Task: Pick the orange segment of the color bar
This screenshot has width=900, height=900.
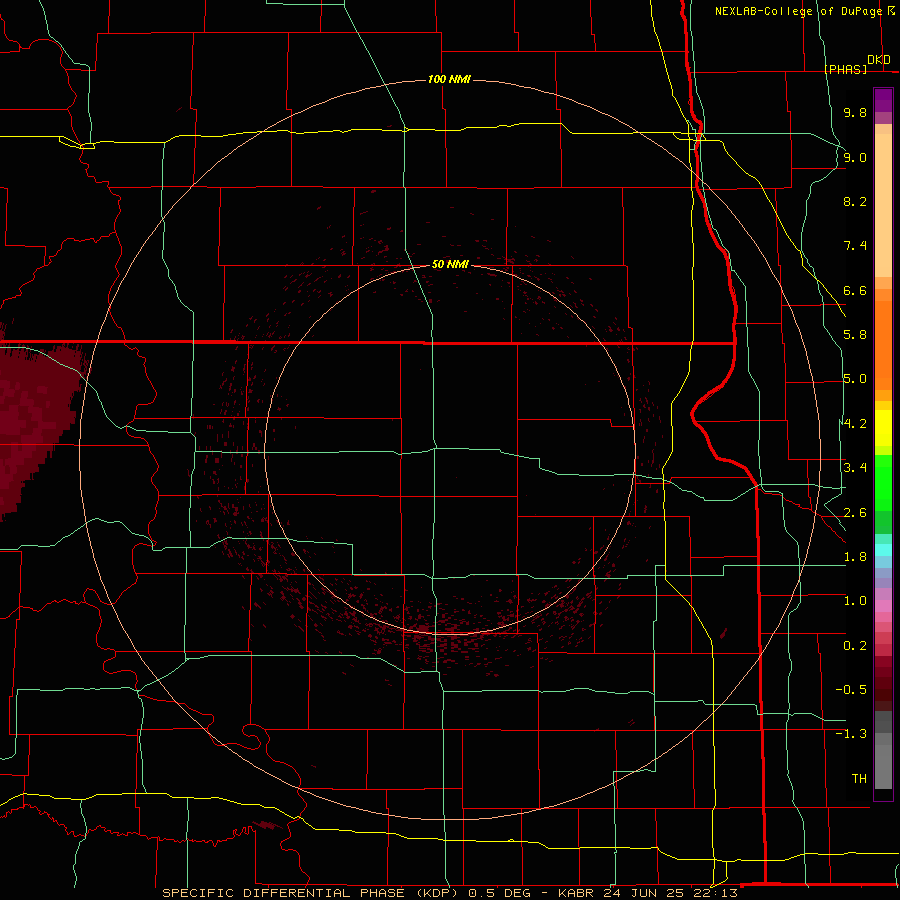Action: pyautogui.click(x=883, y=345)
